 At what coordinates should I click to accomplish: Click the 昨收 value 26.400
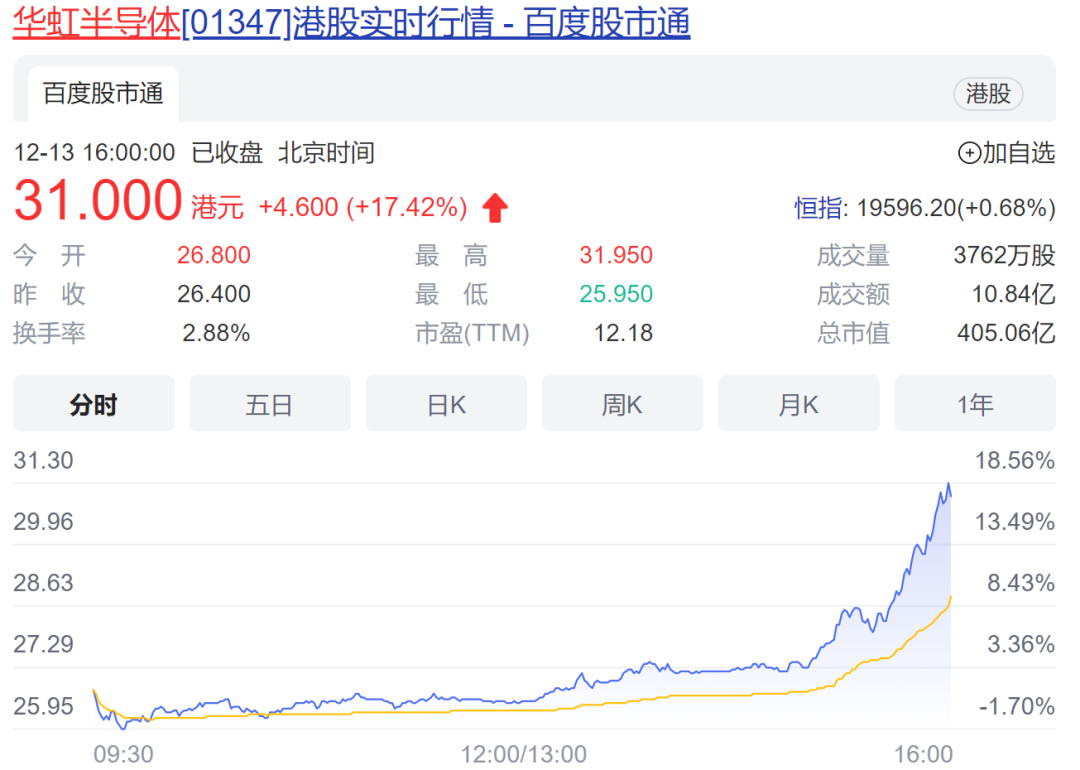point(214,294)
